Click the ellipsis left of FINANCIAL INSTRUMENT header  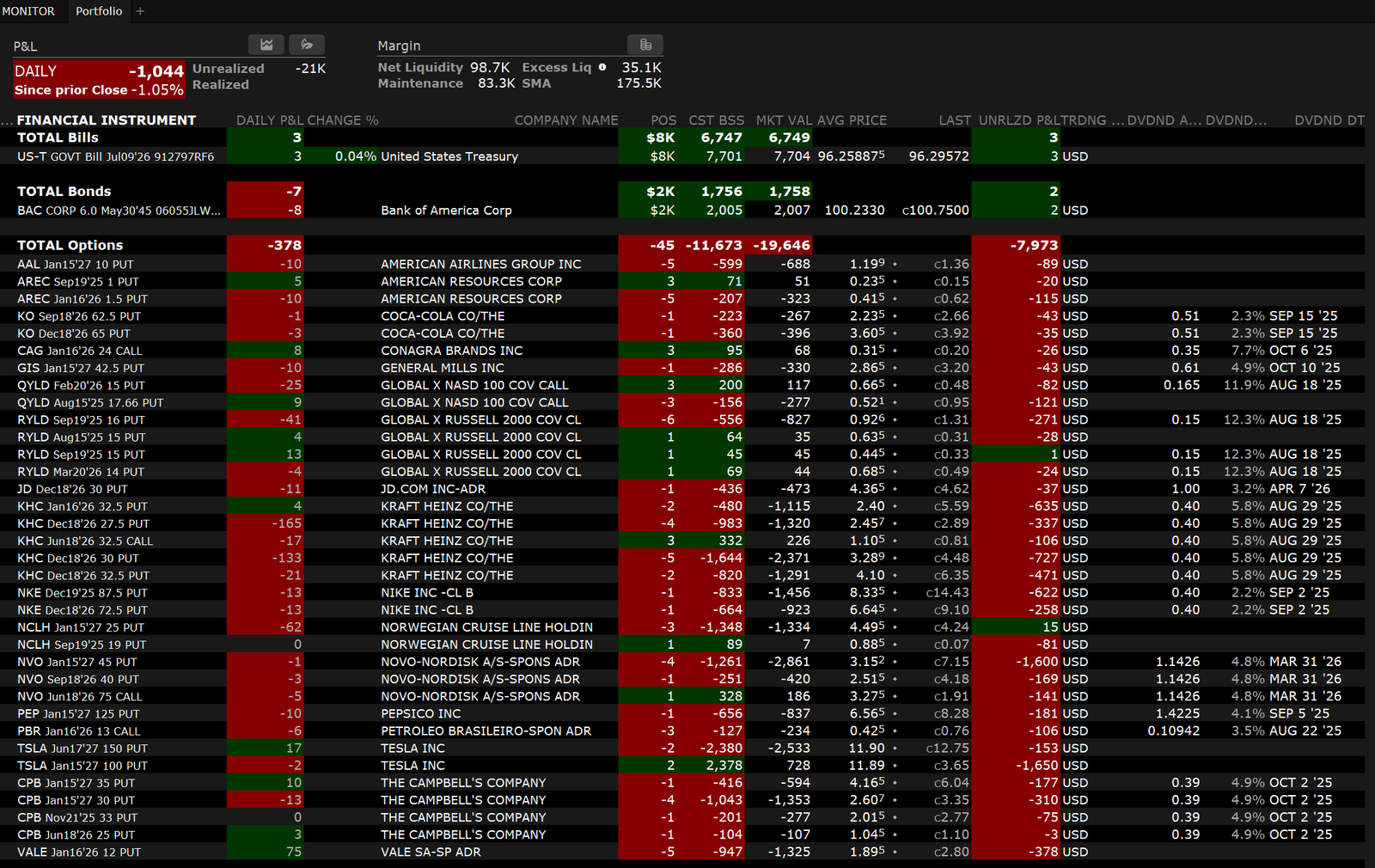coord(7,121)
